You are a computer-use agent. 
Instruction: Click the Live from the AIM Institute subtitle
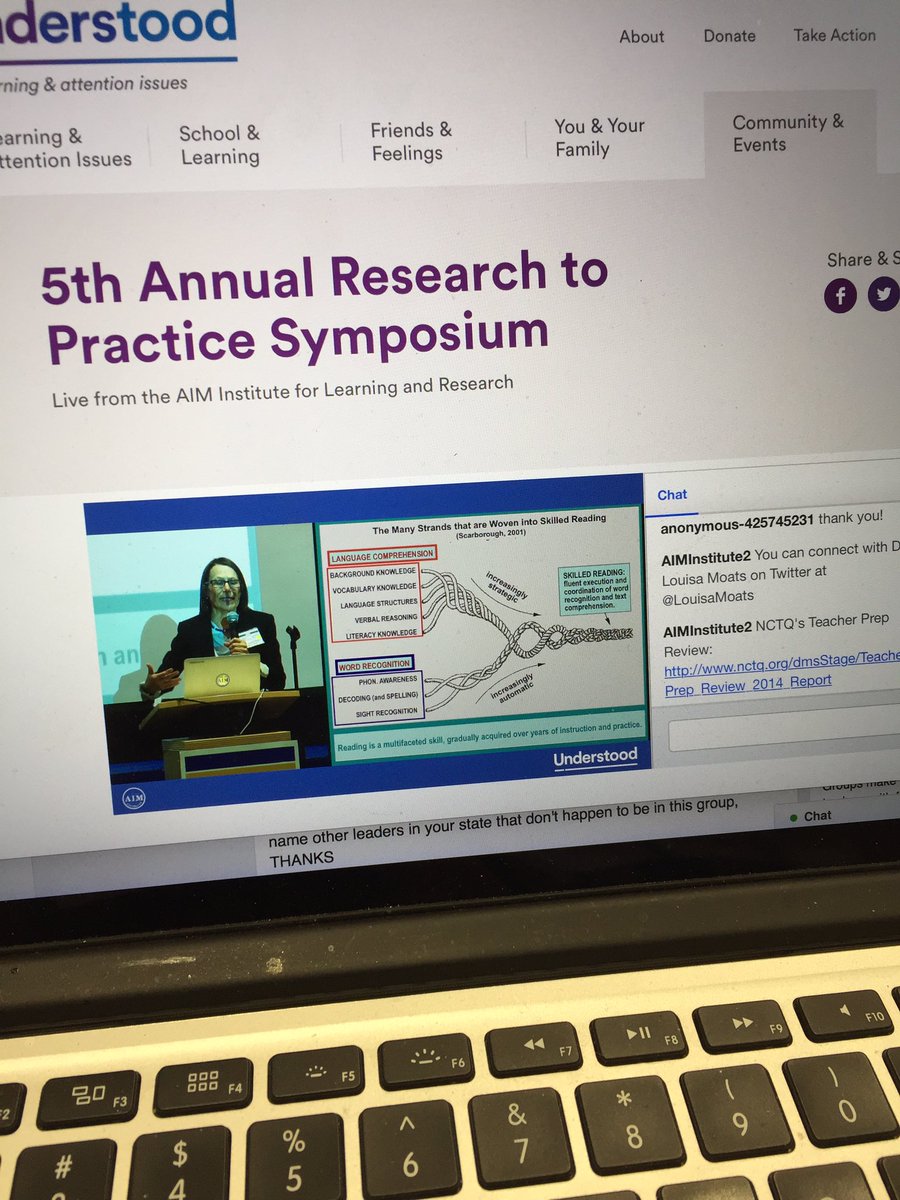283,390
